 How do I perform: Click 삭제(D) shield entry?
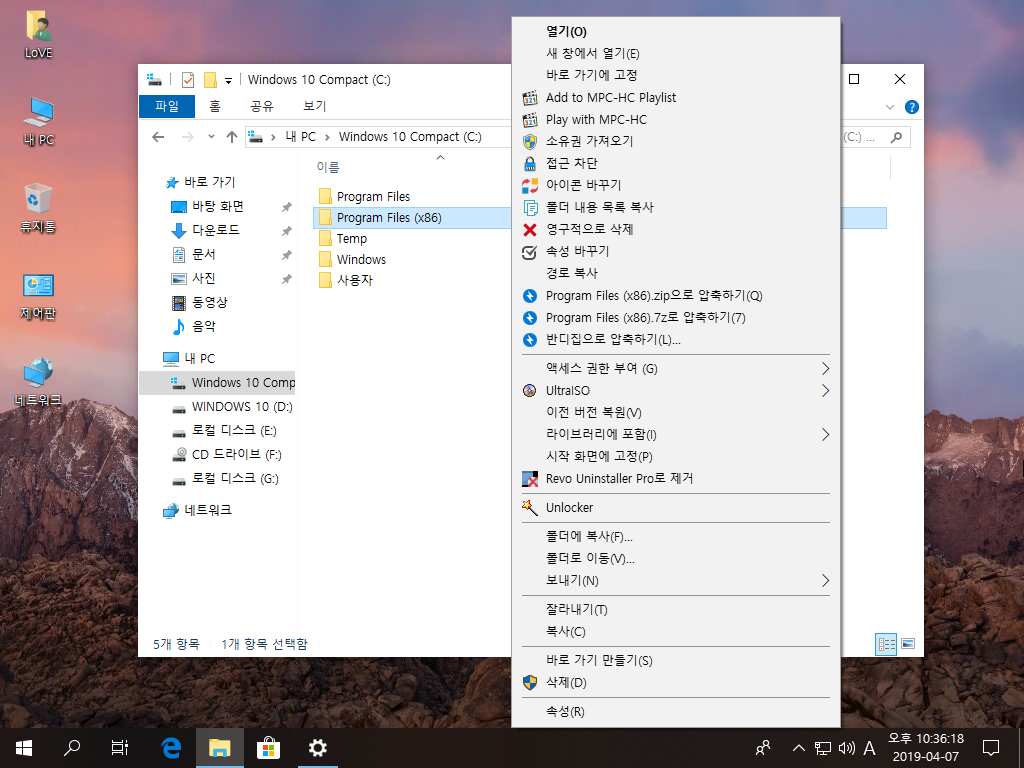point(676,682)
